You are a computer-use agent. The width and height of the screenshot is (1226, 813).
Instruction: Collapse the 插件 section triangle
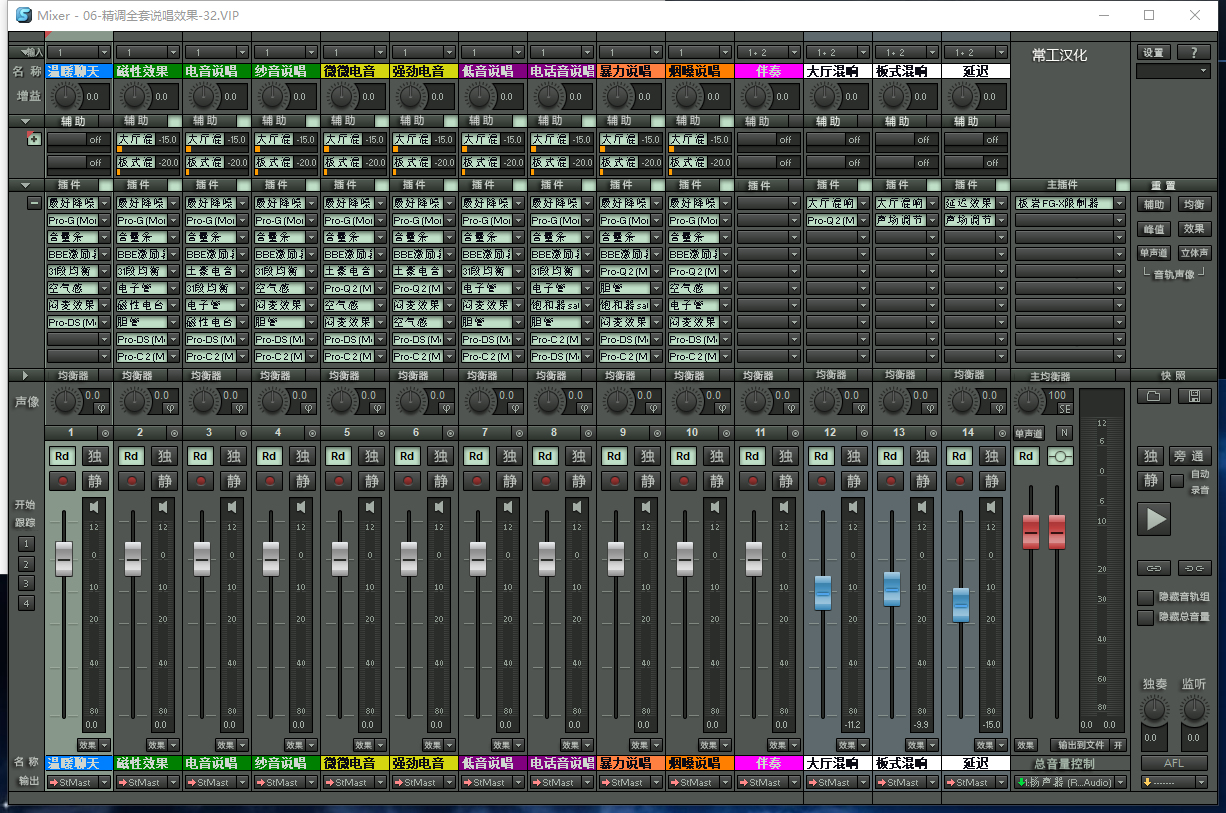(x=25, y=185)
